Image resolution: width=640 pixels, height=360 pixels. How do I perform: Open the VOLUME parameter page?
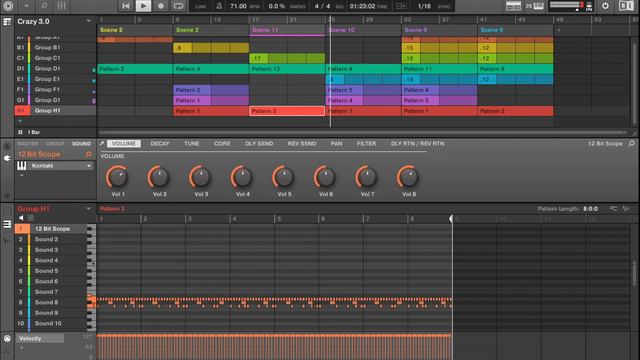(x=124, y=144)
